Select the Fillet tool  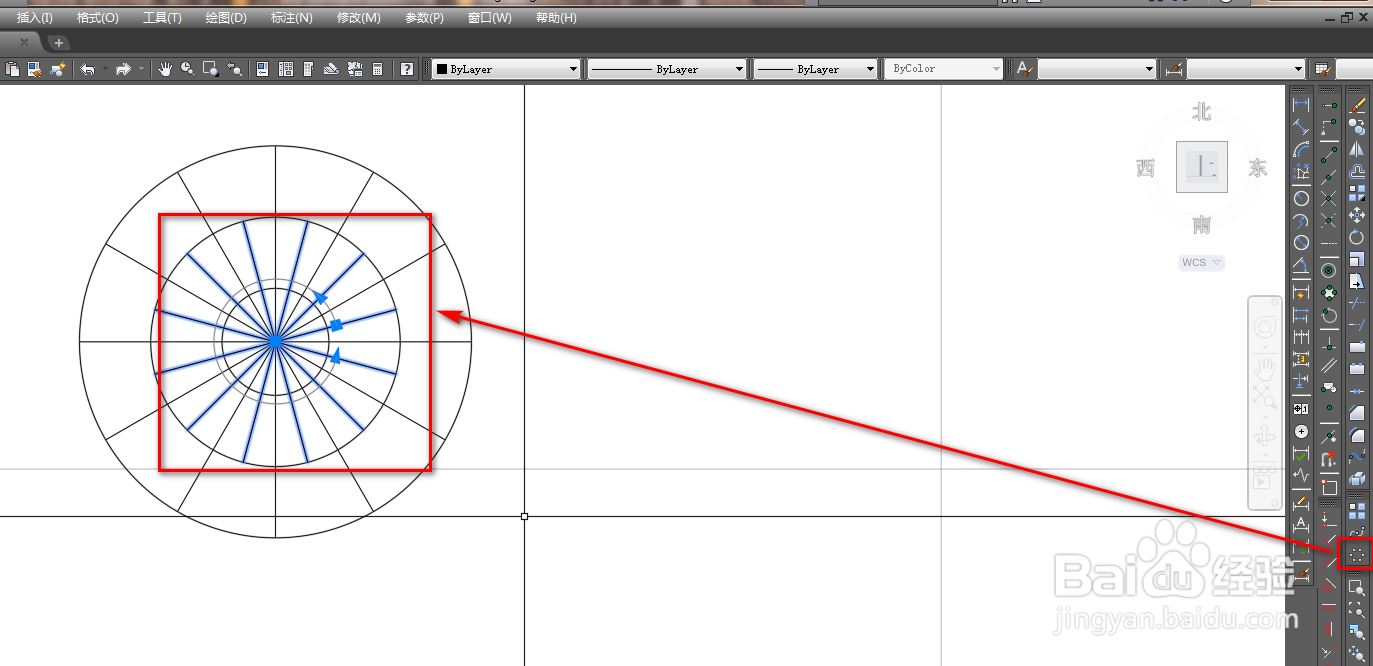pos(1357,434)
